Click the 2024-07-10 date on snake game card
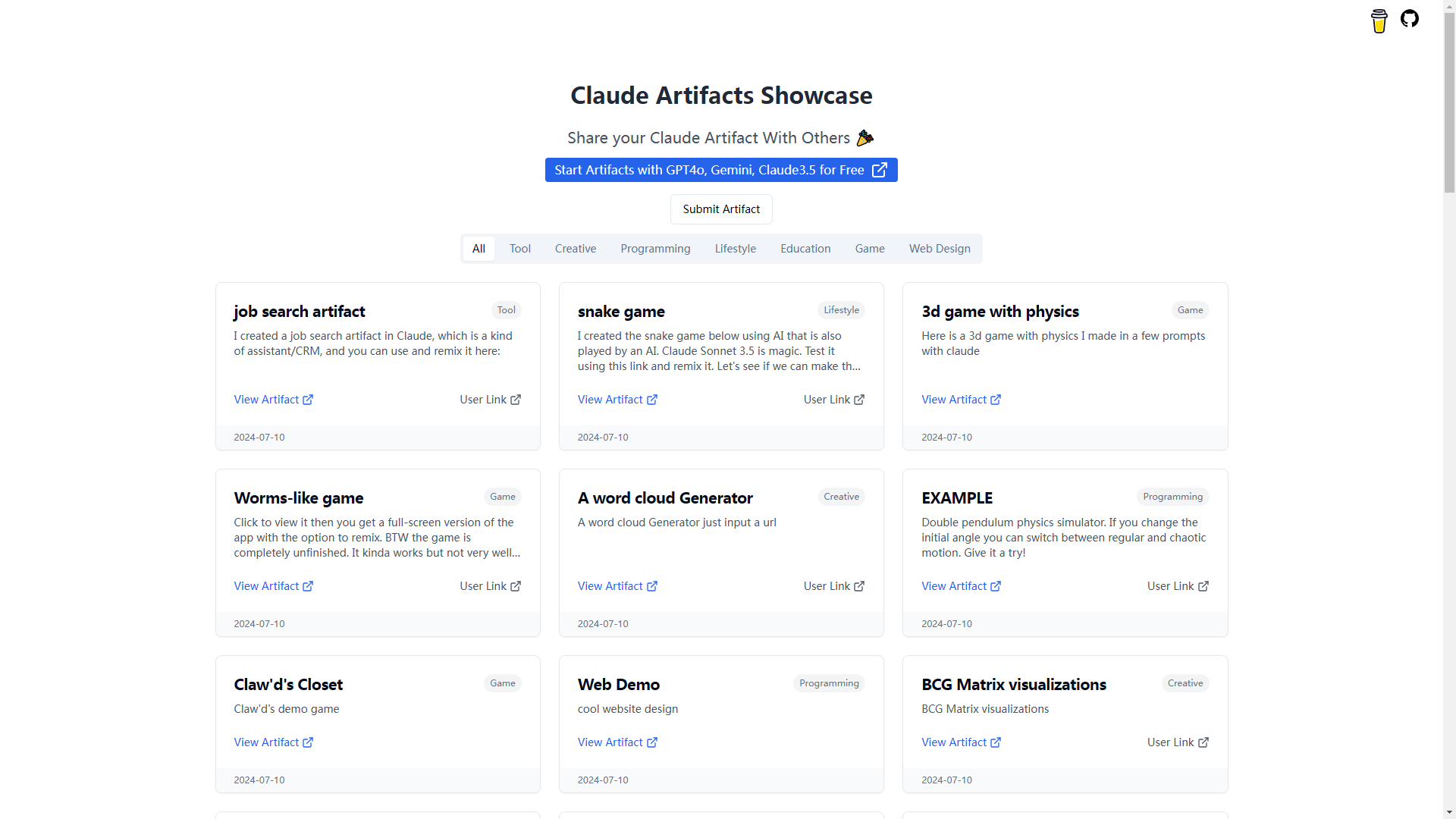 coord(603,438)
